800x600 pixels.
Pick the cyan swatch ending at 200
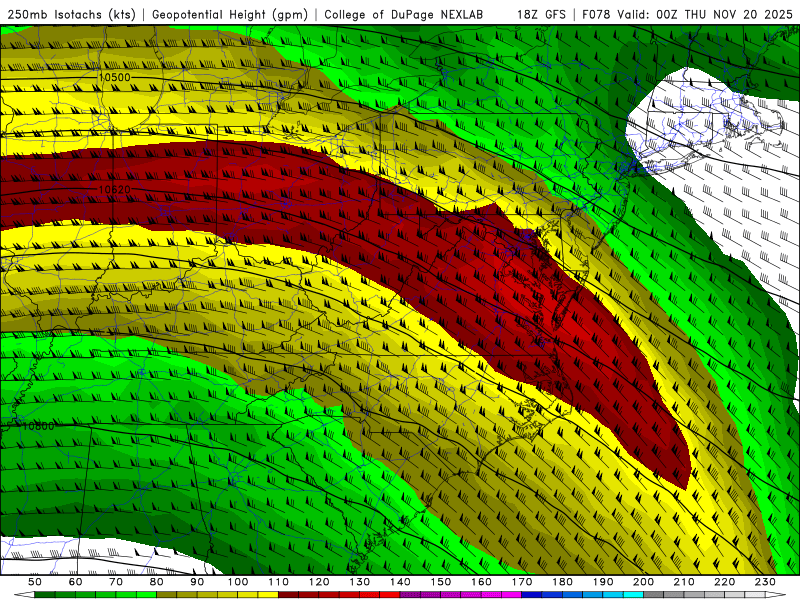coord(633,594)
